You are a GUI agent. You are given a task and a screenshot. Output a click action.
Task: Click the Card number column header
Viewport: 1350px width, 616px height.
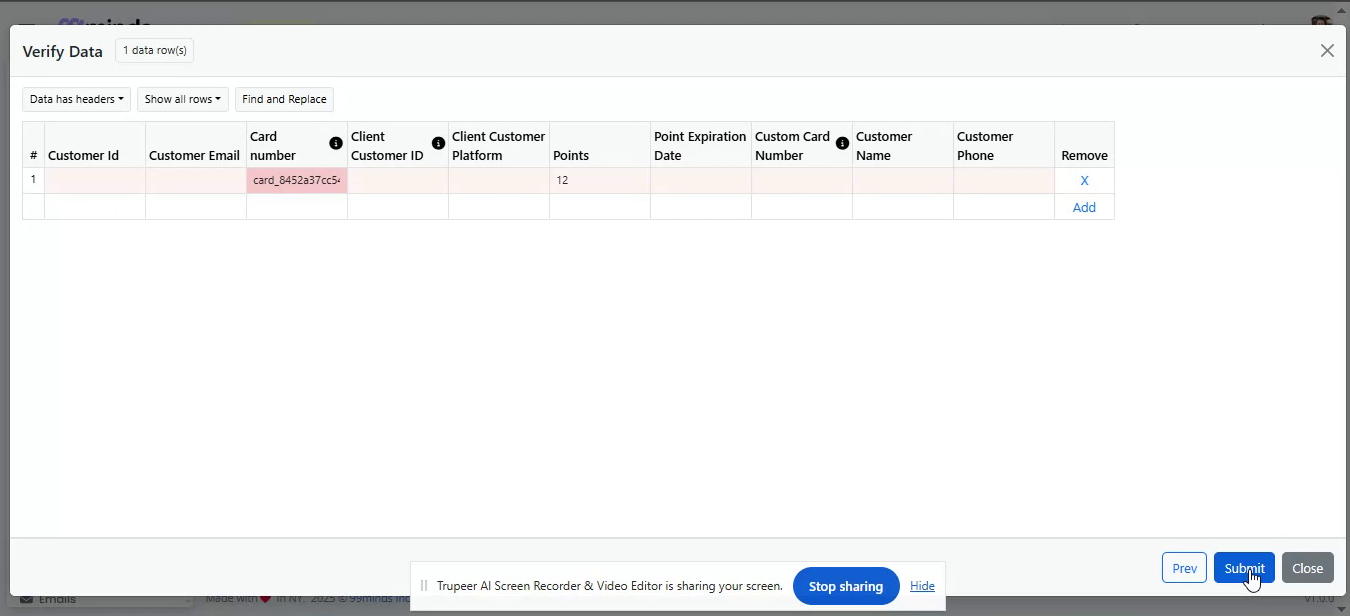[297, 145]
